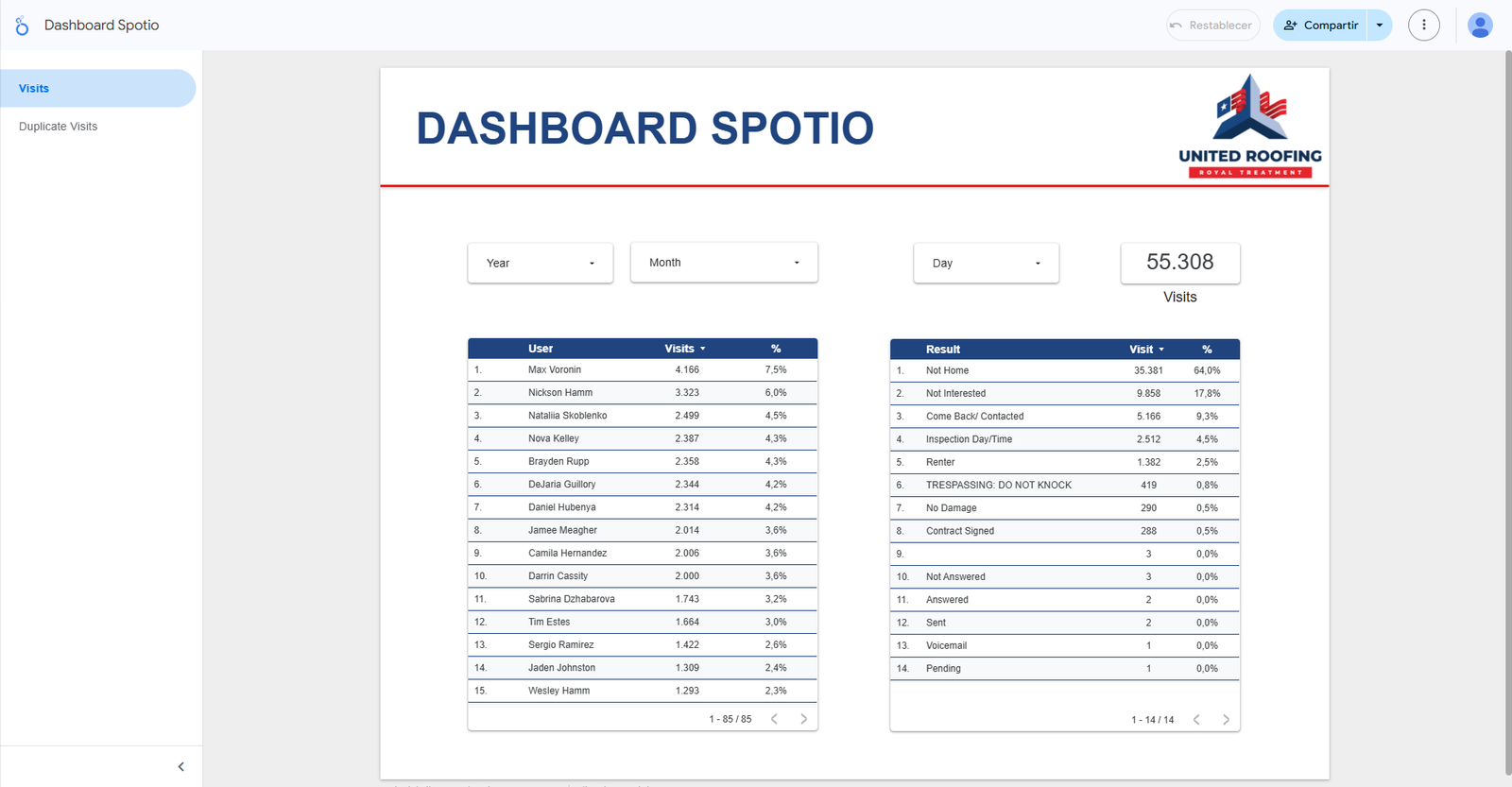Open the three-dot more options menu

[1424, 26]
